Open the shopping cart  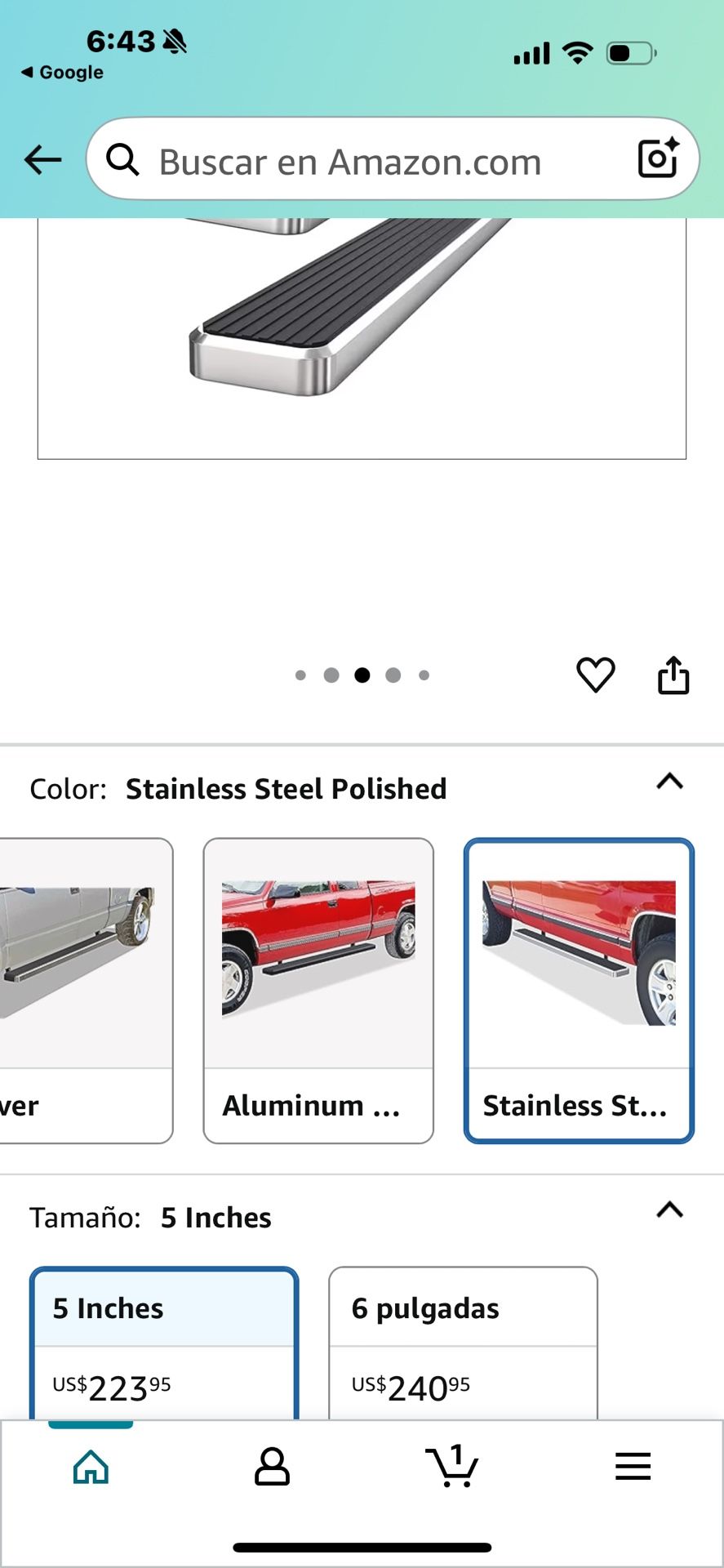click(x=452, y=1467)
